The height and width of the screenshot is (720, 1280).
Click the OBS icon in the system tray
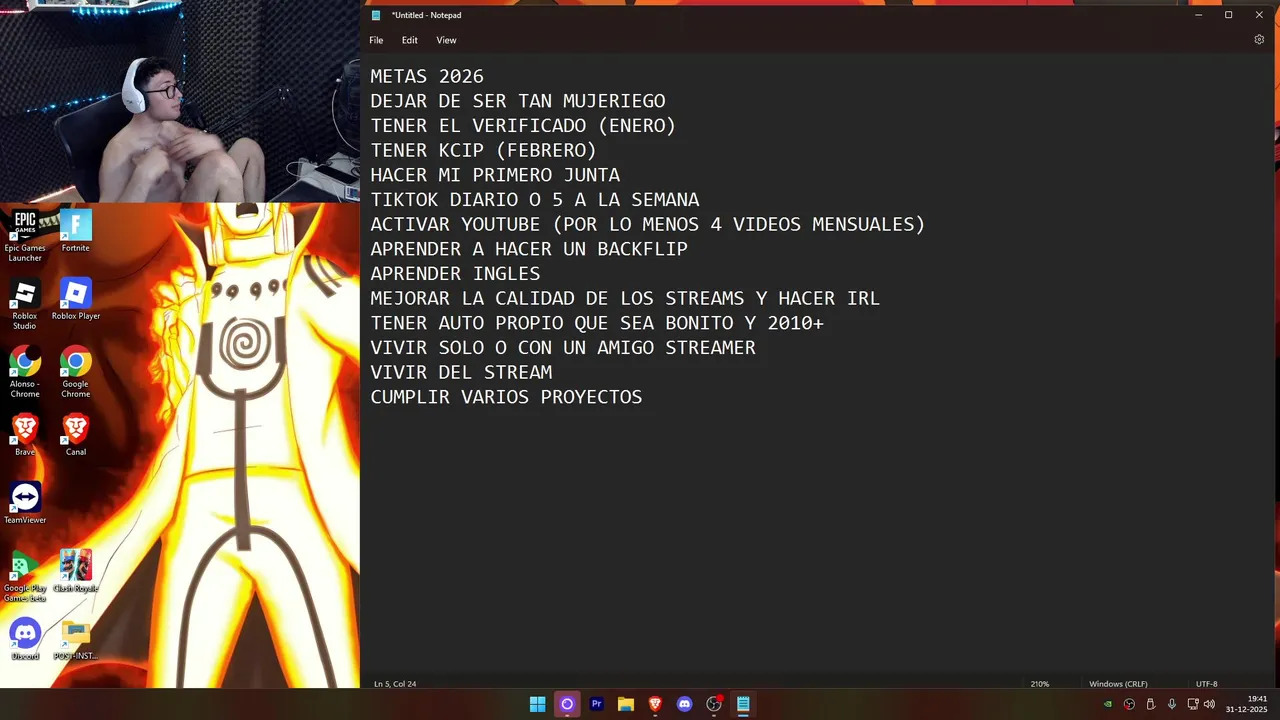[1129, 704]
